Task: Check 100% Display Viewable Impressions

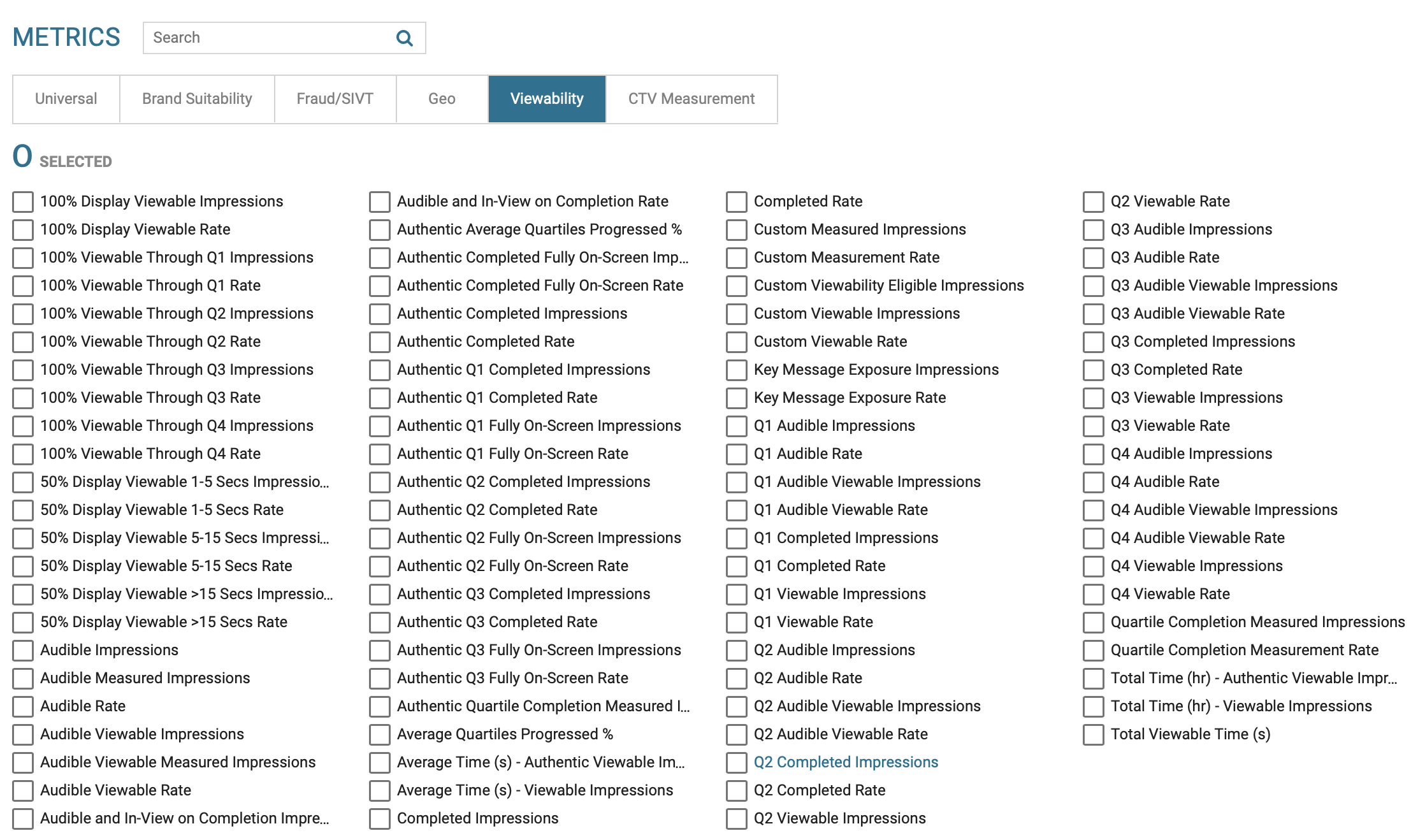Action: pos(23,202)
